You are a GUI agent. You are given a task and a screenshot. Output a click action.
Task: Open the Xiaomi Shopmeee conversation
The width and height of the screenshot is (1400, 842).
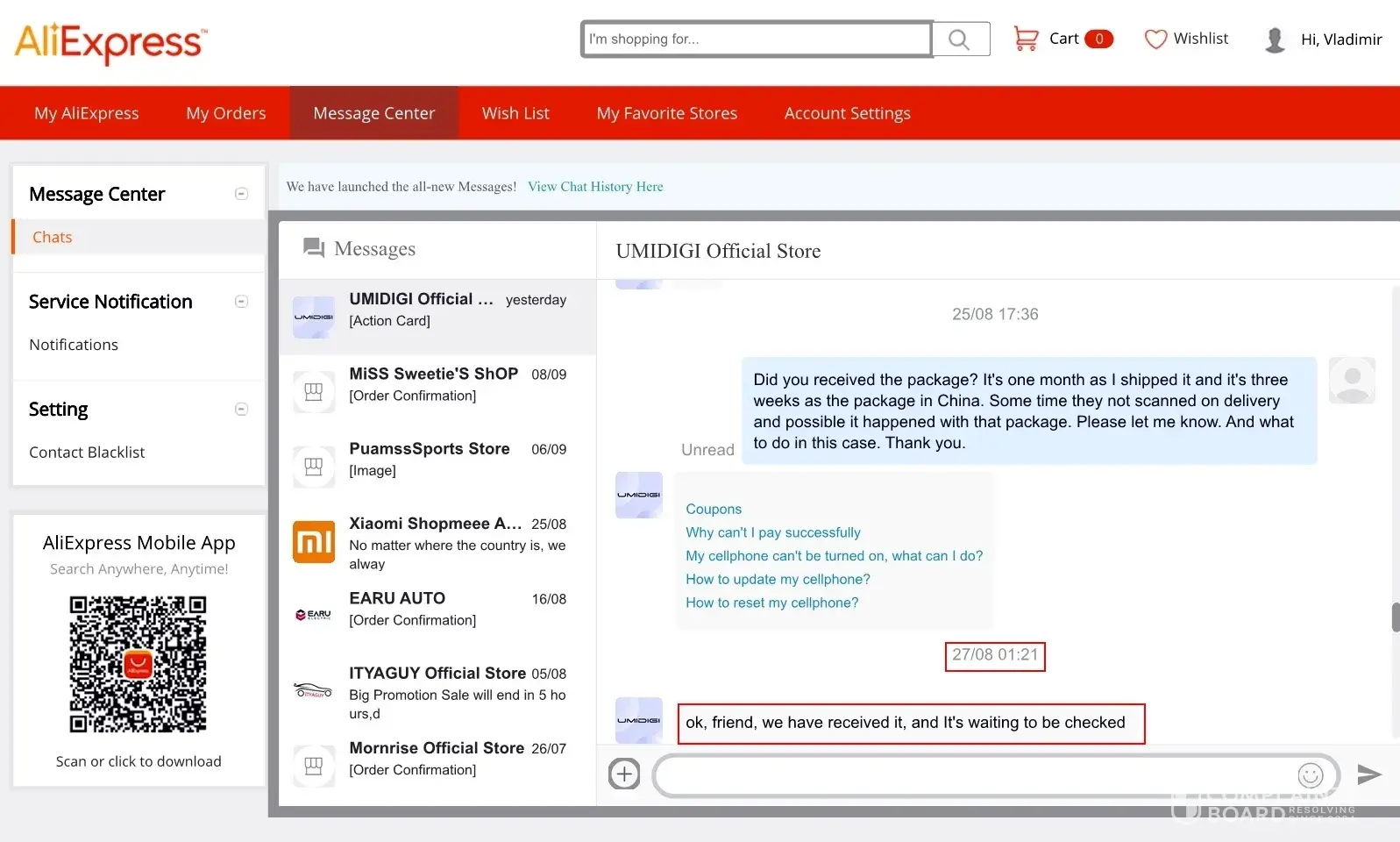coord(437,544)
